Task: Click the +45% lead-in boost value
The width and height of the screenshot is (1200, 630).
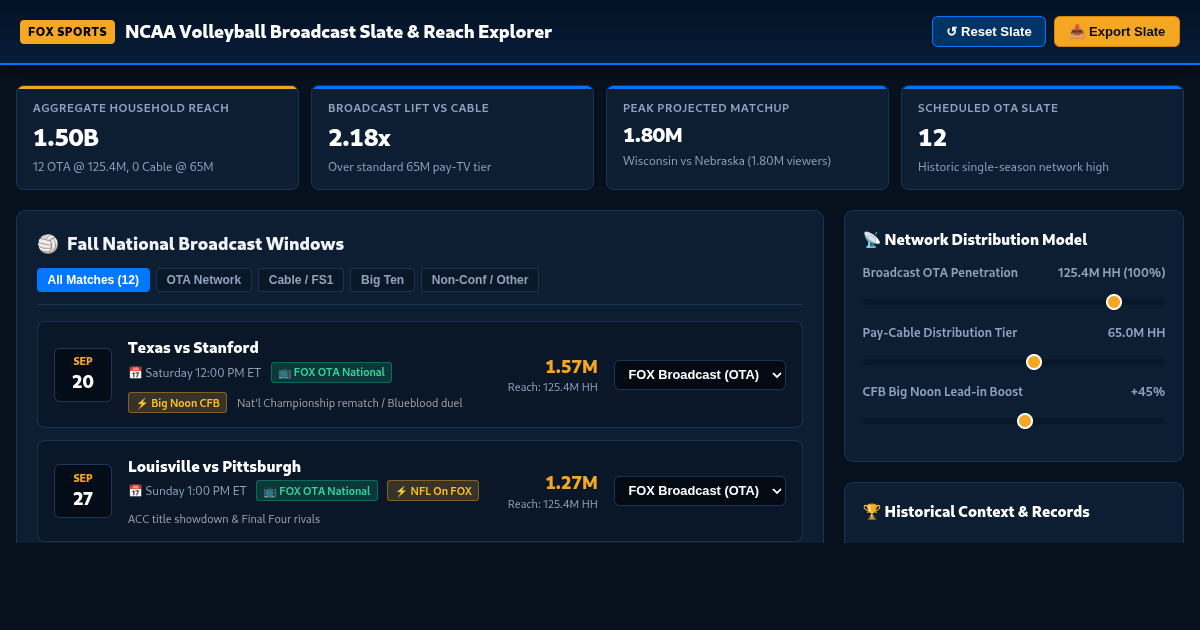Action: [x=1148, y=391]
